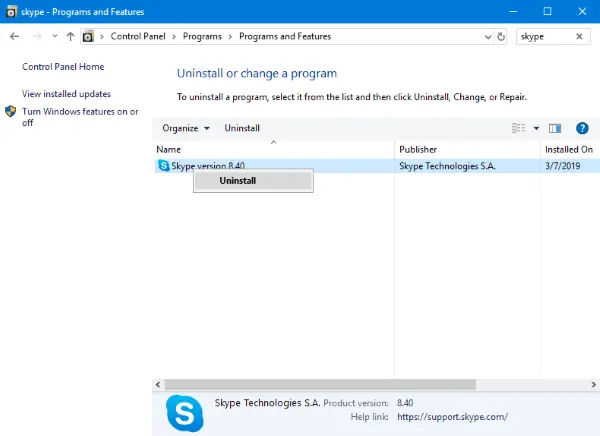The image size is (600, 436).
Task: Click the Control Panel icon in address bar
Action: coord(88,36)
